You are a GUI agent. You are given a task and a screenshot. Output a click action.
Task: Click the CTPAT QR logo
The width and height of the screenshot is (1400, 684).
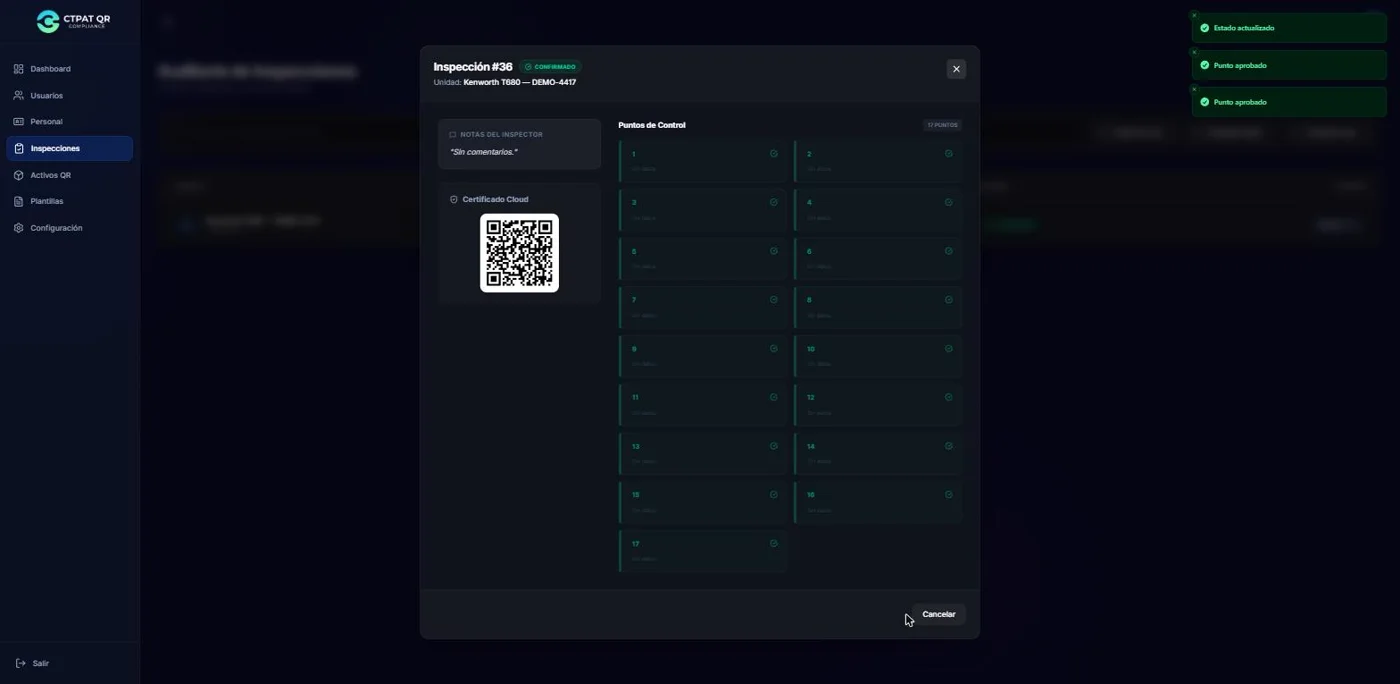pos(73,22)
